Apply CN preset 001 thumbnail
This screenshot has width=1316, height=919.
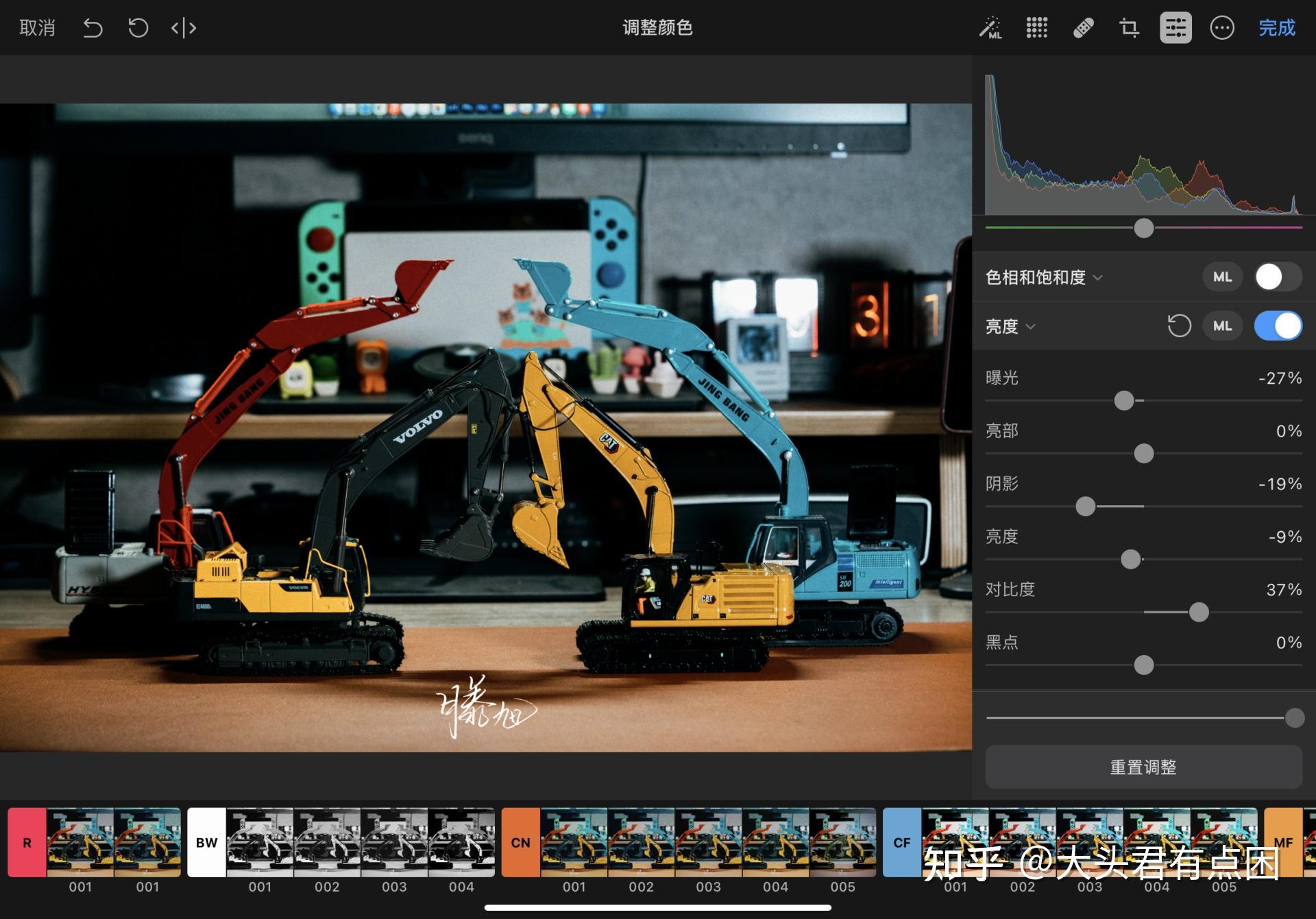point(574,842)
